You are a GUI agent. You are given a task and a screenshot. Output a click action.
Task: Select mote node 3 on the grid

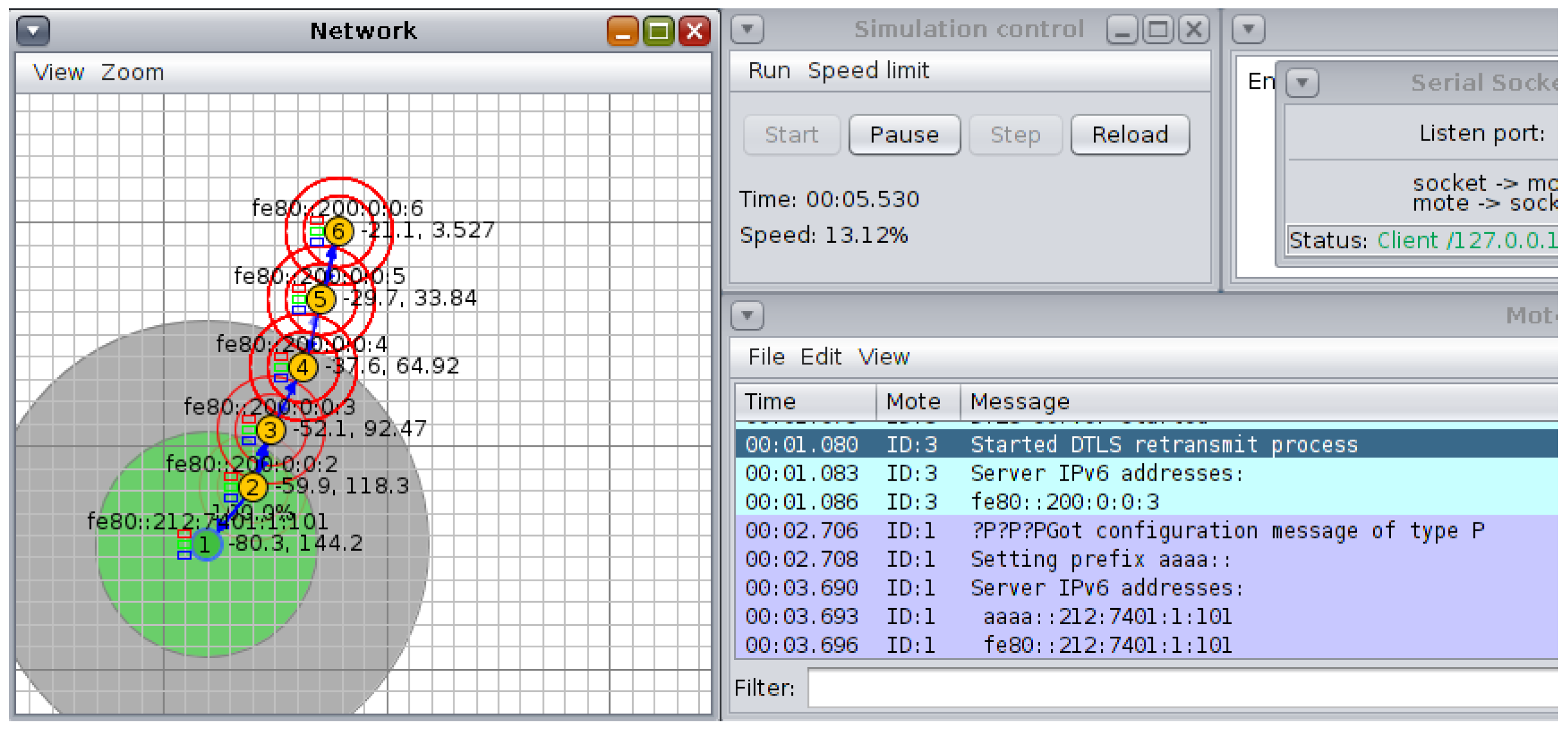coord(270,431)
